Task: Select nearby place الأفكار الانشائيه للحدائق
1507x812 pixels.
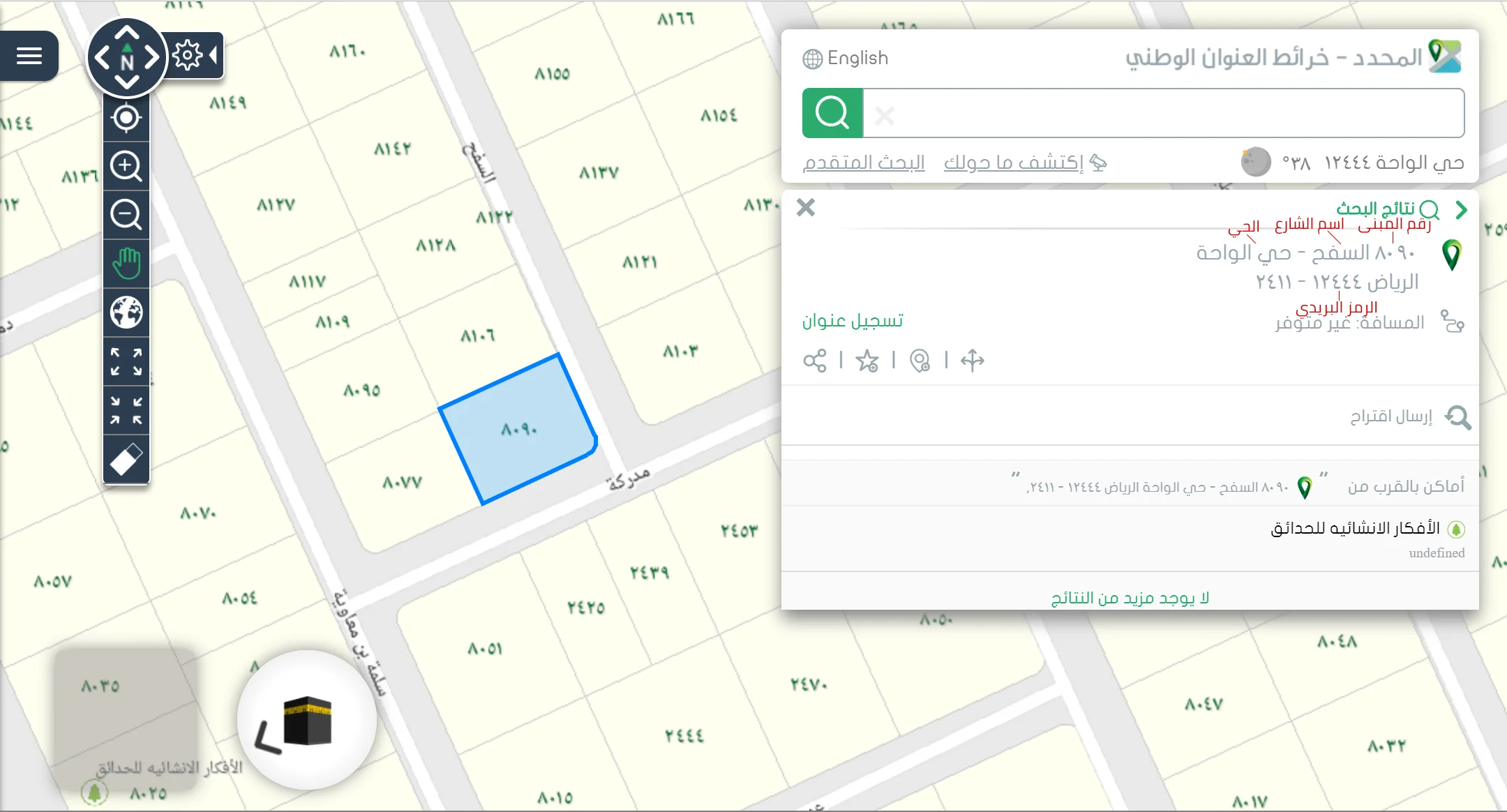Action: 1356,528
